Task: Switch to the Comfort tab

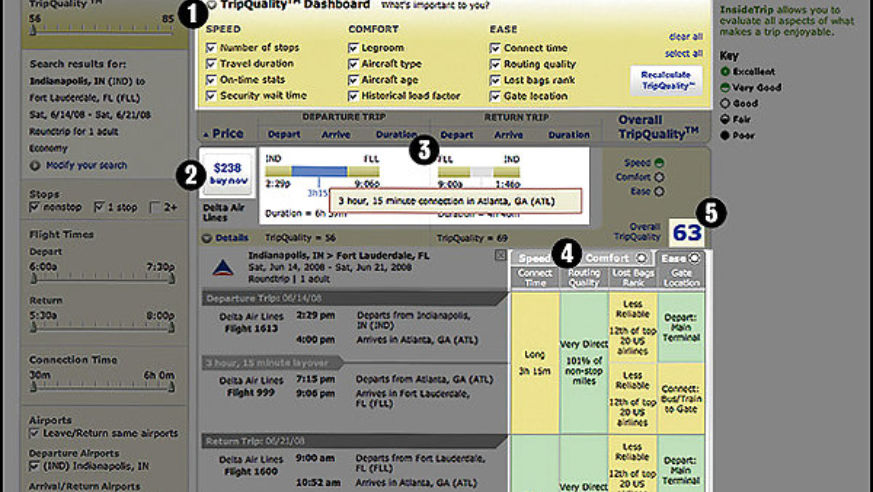Action: (615, 258)
